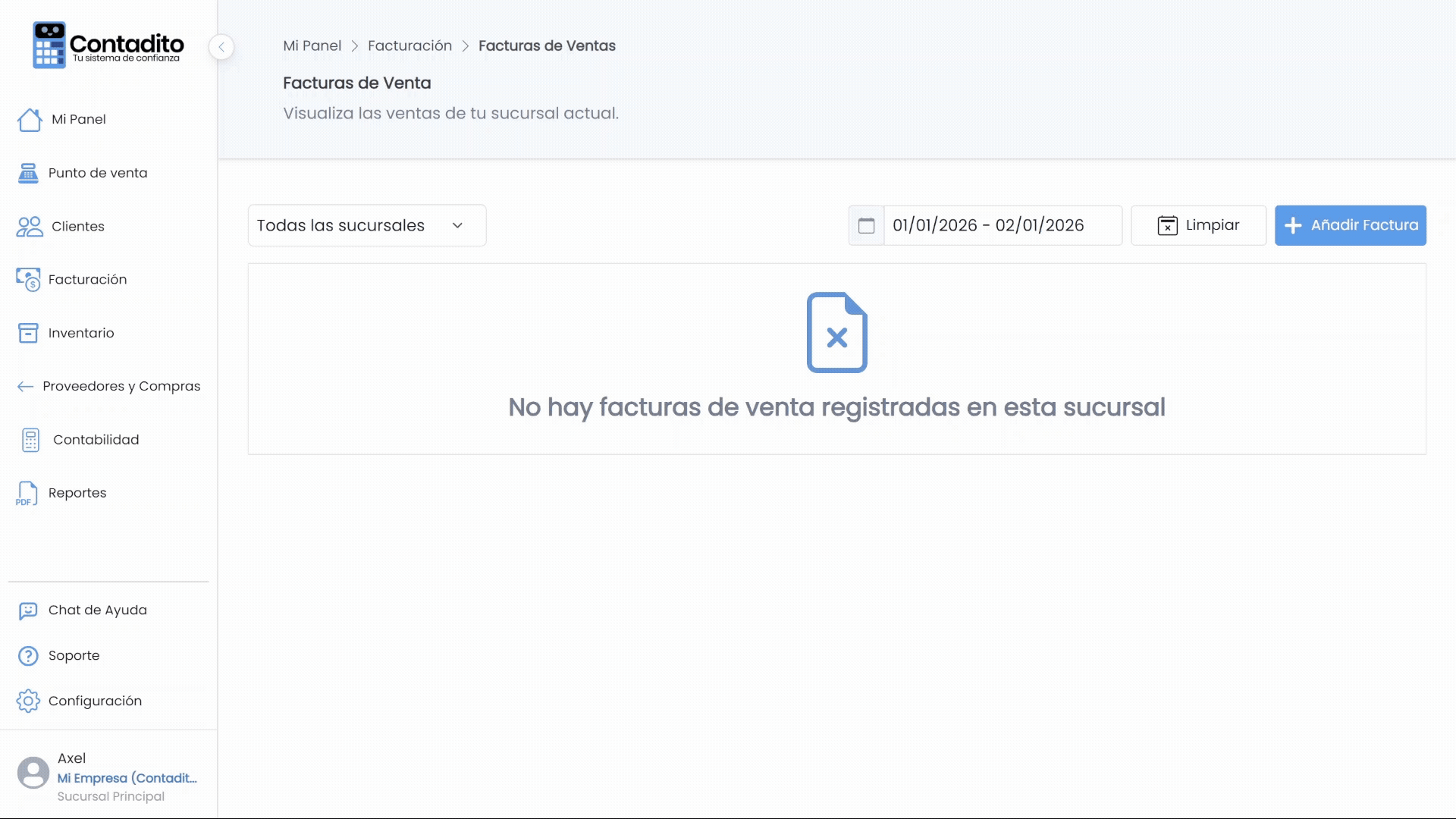Viewport: 1456px width, 819px height.
Task: Click the calculator icon for Contabilidad
Action: click(x=30, y=440)
